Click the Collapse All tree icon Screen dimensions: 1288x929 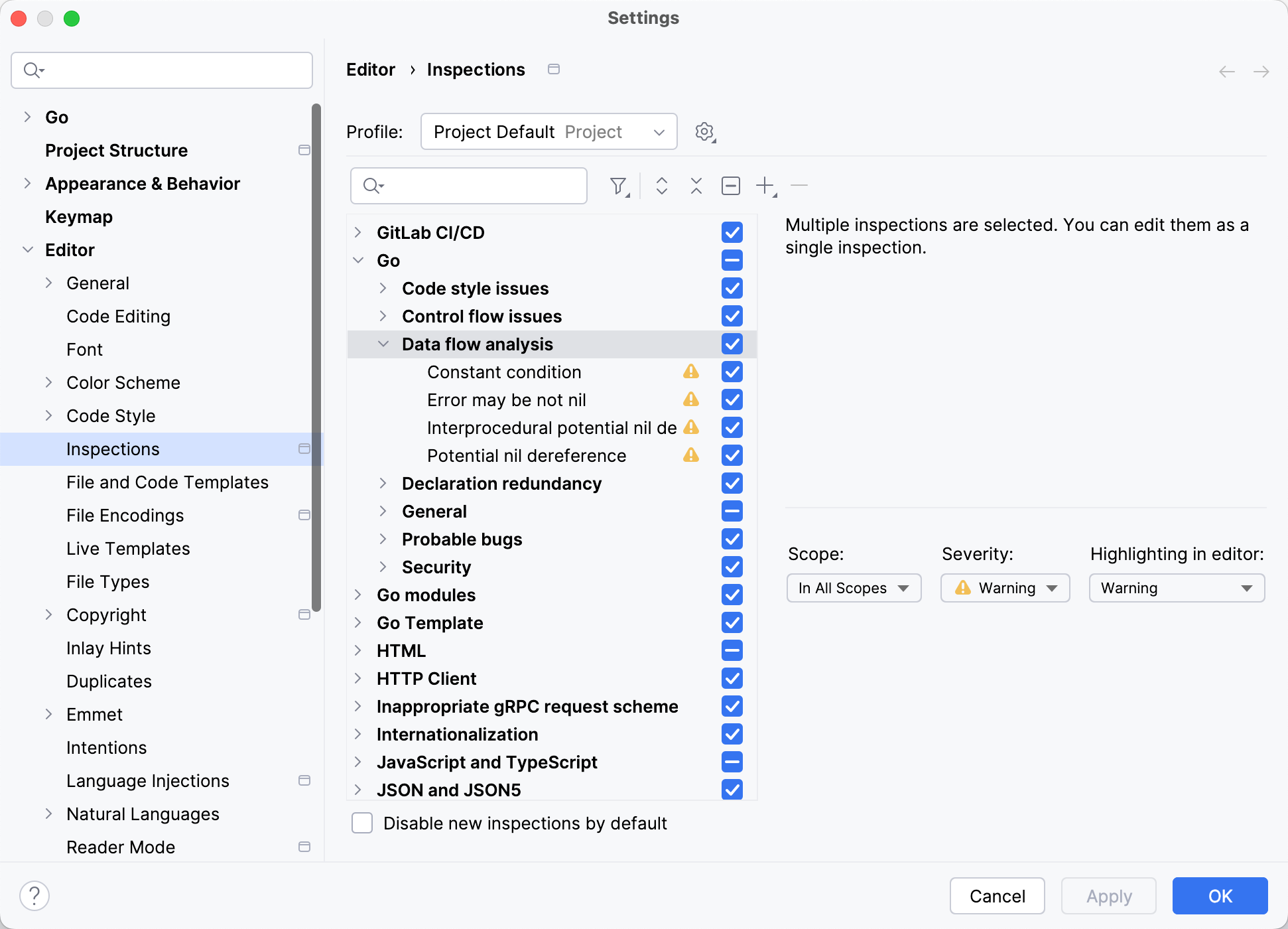[696, 186]
